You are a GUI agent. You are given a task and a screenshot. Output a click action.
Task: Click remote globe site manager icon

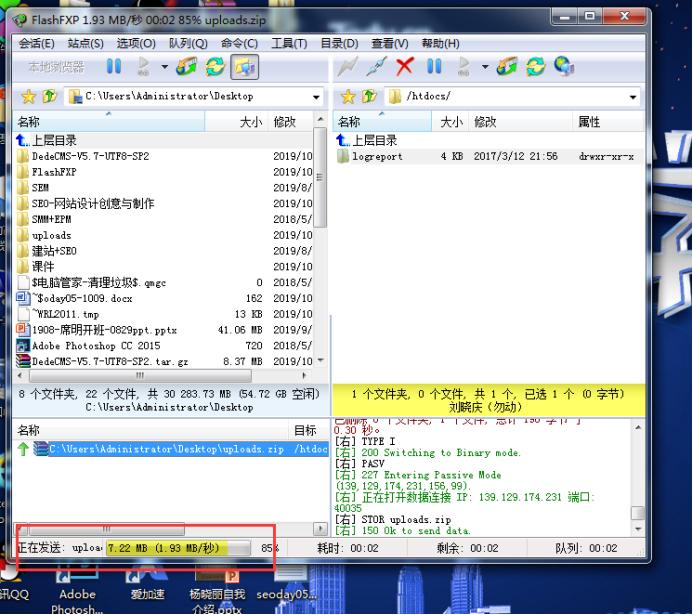pos(564,67)
